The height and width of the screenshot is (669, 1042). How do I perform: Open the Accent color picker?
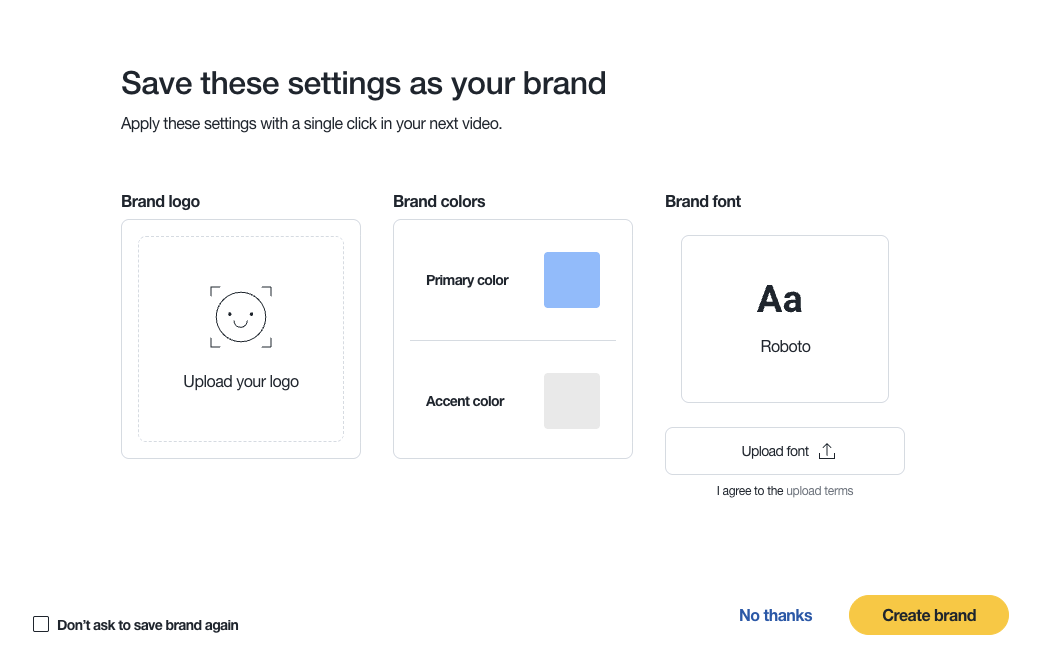571,400
